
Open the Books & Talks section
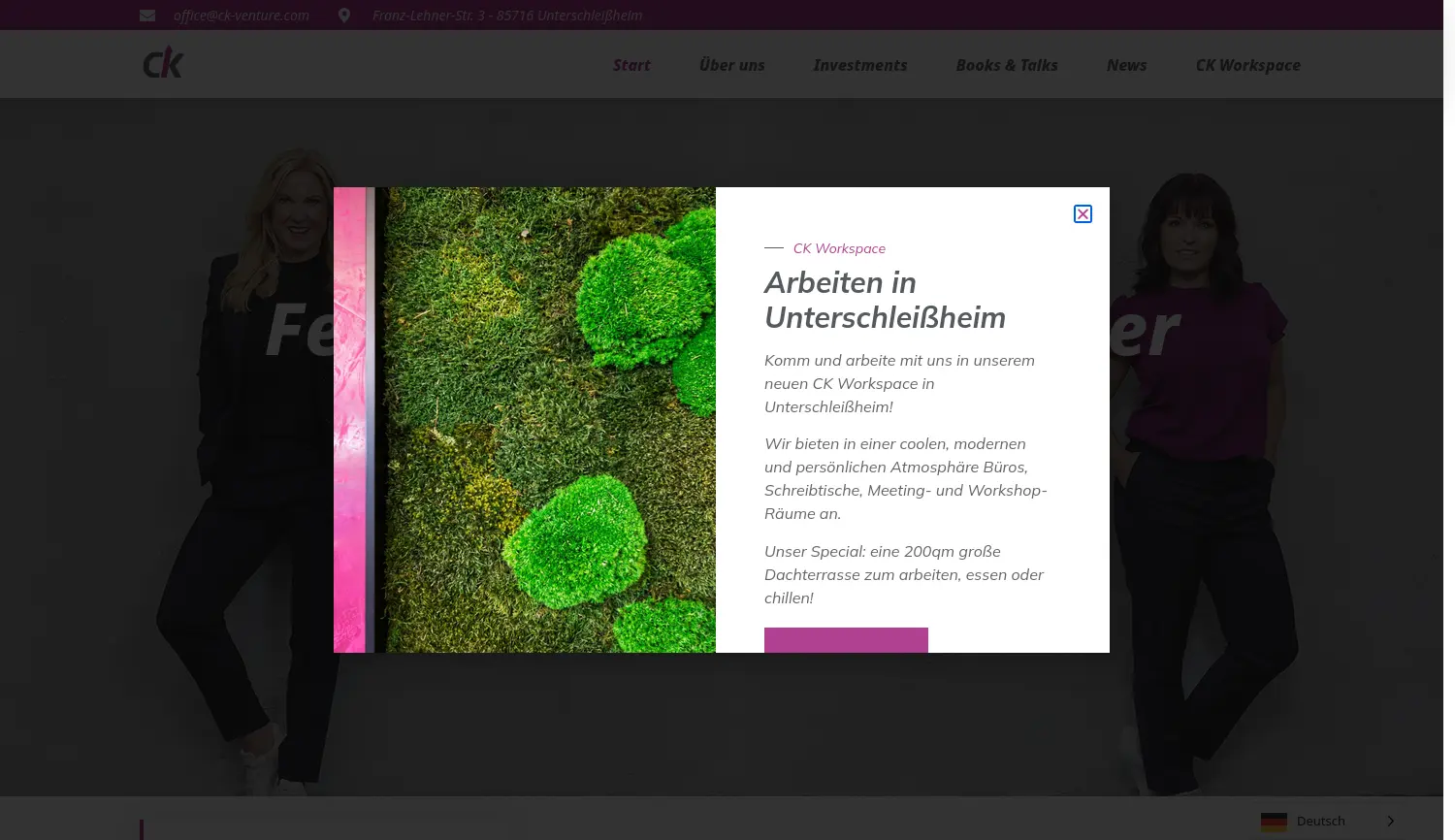pos(1007,65)
